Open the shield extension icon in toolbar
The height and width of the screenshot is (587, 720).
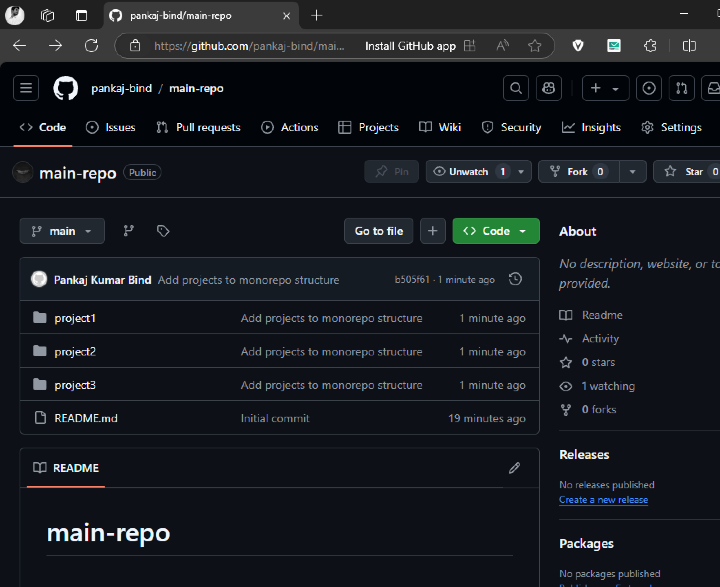[x=578, y=45]
